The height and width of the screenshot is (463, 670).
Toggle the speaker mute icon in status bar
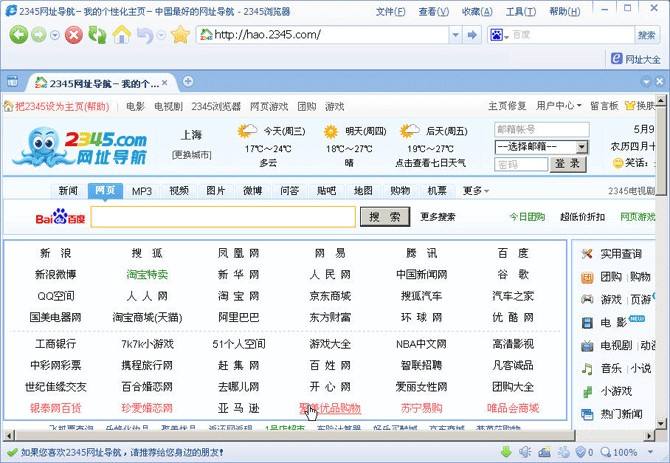point(525,451)
